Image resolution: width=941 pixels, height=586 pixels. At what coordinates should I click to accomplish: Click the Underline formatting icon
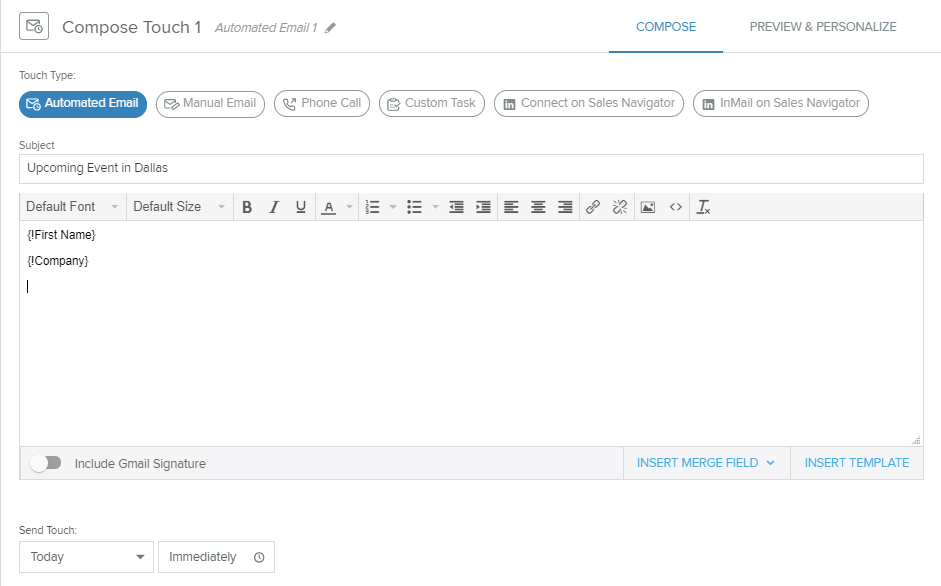301,207
